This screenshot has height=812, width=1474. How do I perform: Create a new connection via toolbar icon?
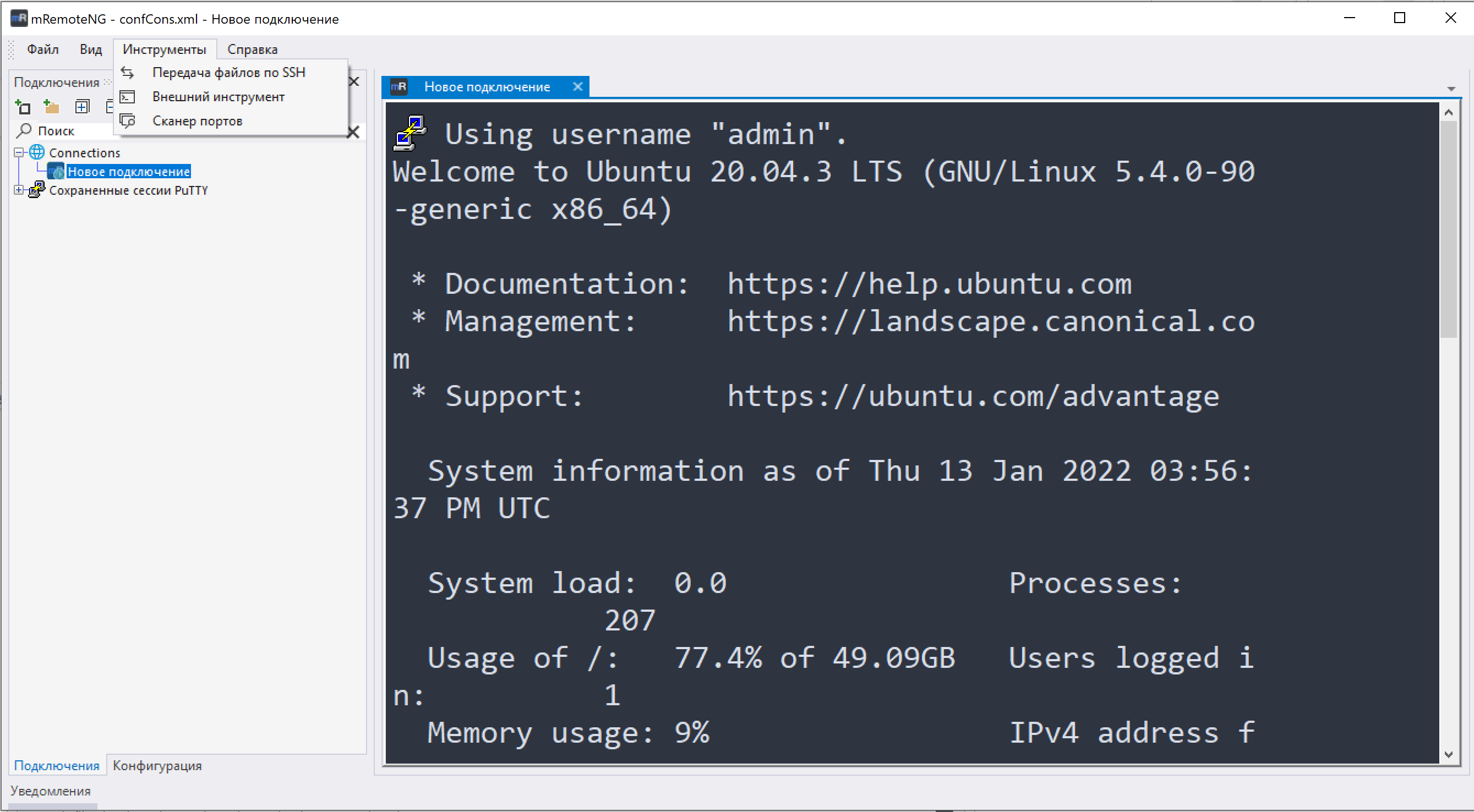23,106
